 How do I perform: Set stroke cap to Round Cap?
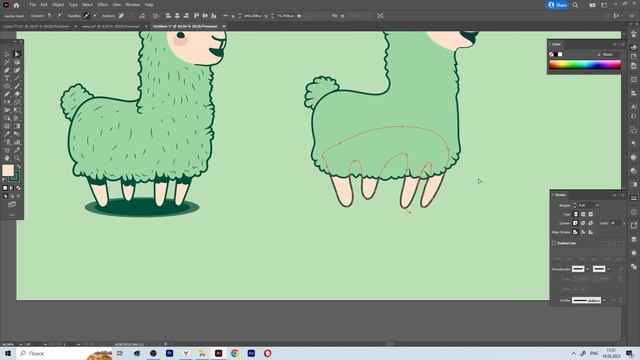coord(583,214)
